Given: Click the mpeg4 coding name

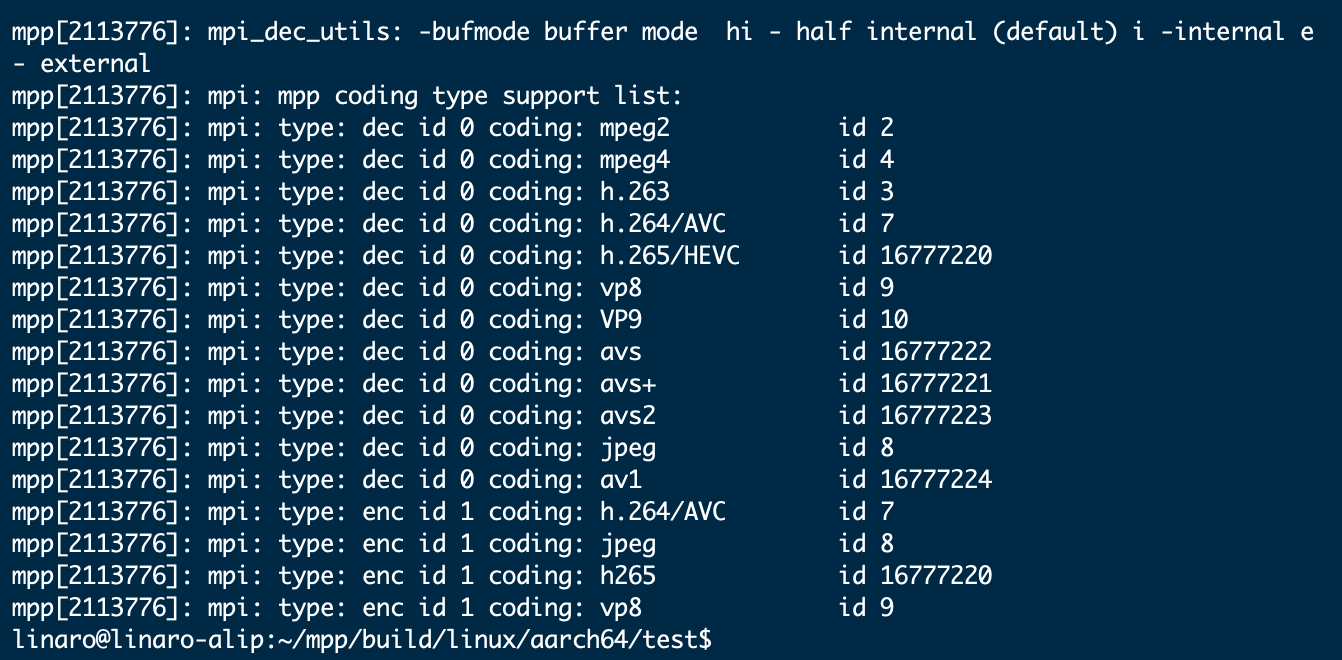Looking at the screenshot, I should click(634, 160).
